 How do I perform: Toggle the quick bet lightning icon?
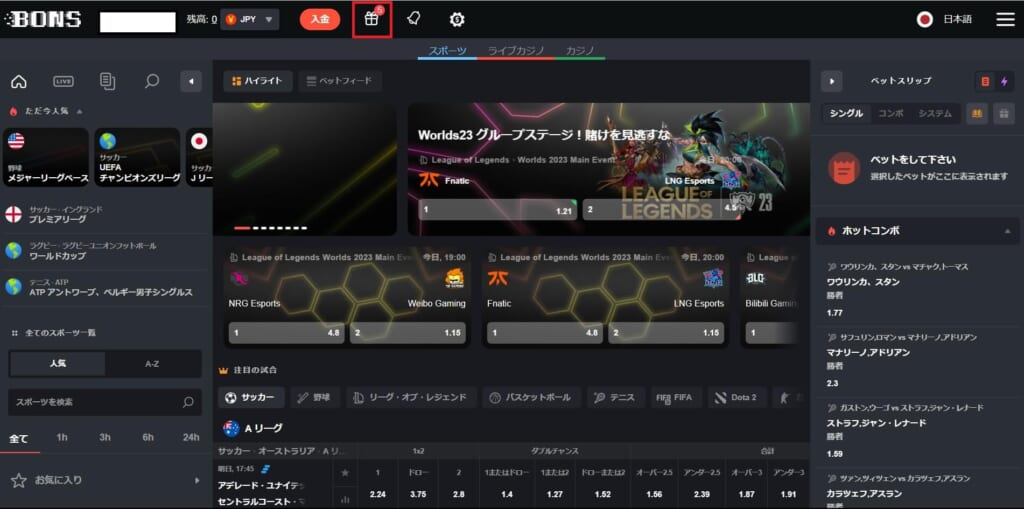point(1004,82)
